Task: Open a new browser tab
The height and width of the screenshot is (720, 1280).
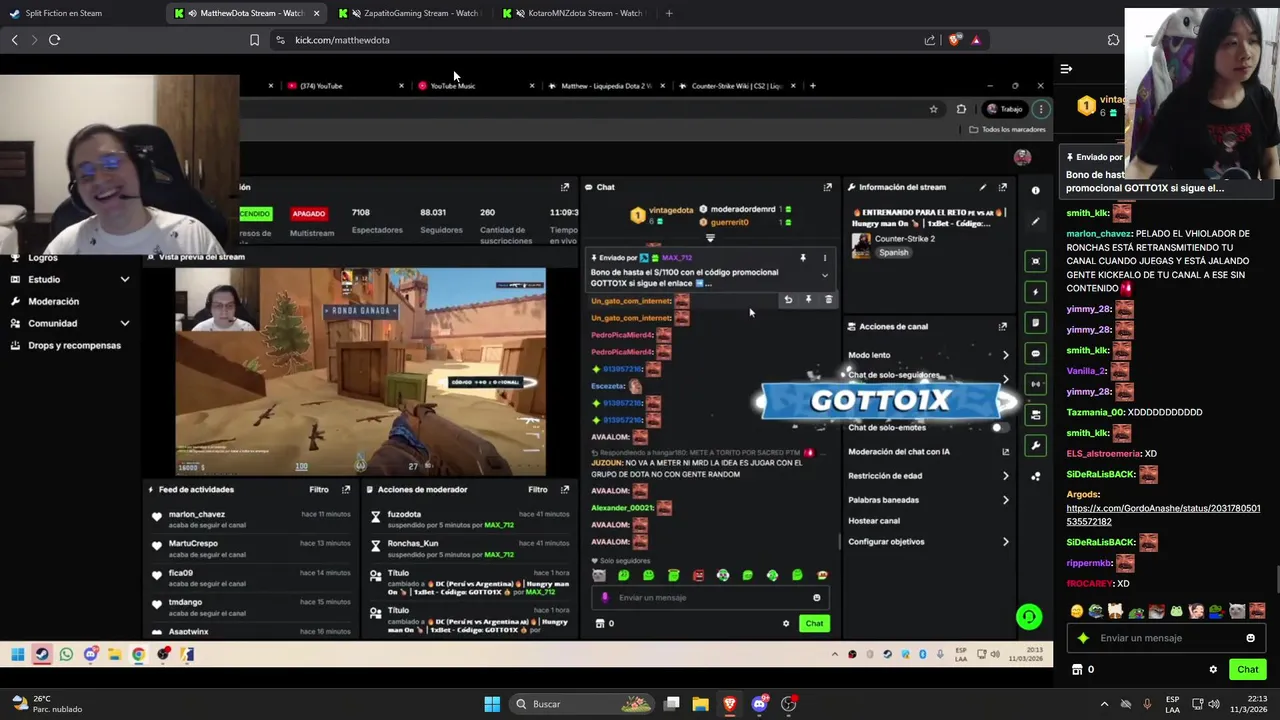Action: [x=669, y=13]
